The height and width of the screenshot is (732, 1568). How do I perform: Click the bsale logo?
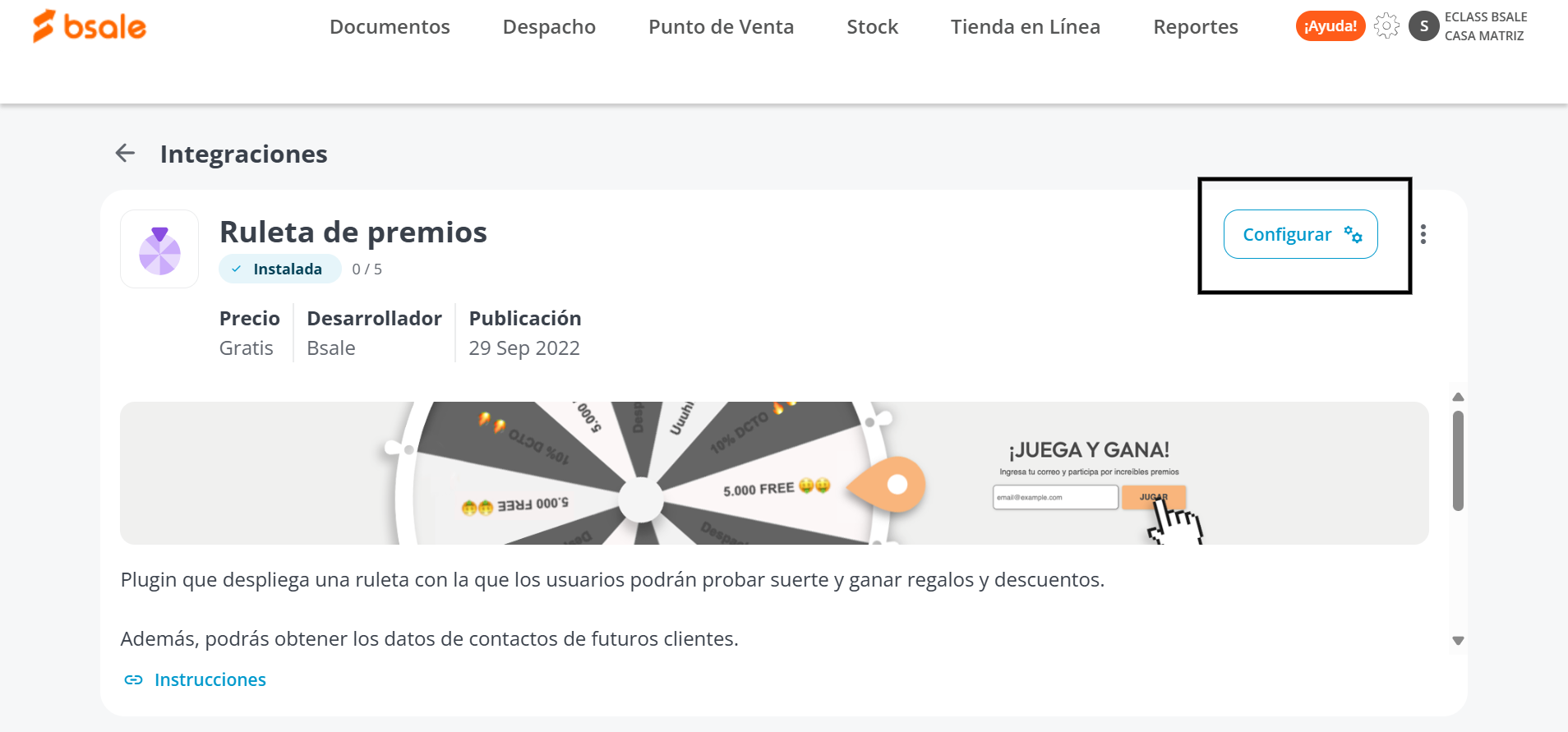90,26
